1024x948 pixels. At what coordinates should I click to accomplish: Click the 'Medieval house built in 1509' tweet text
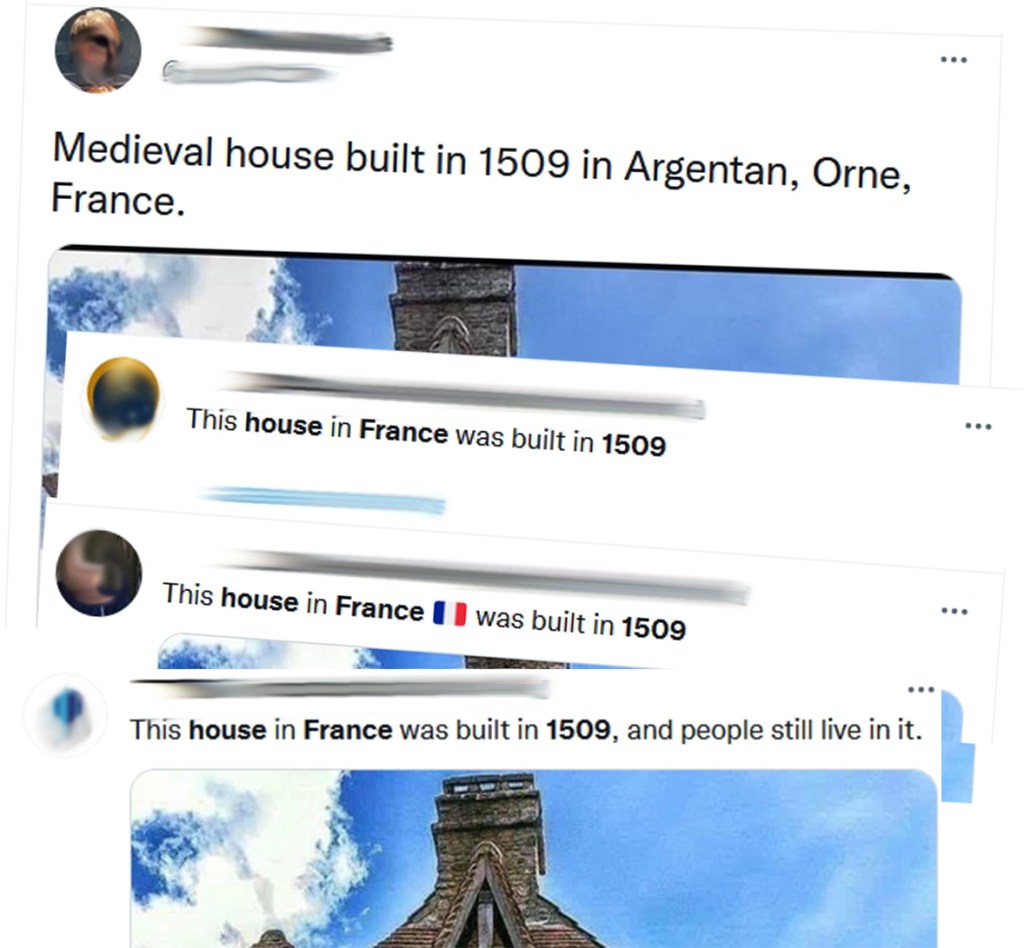pos(481,174)
